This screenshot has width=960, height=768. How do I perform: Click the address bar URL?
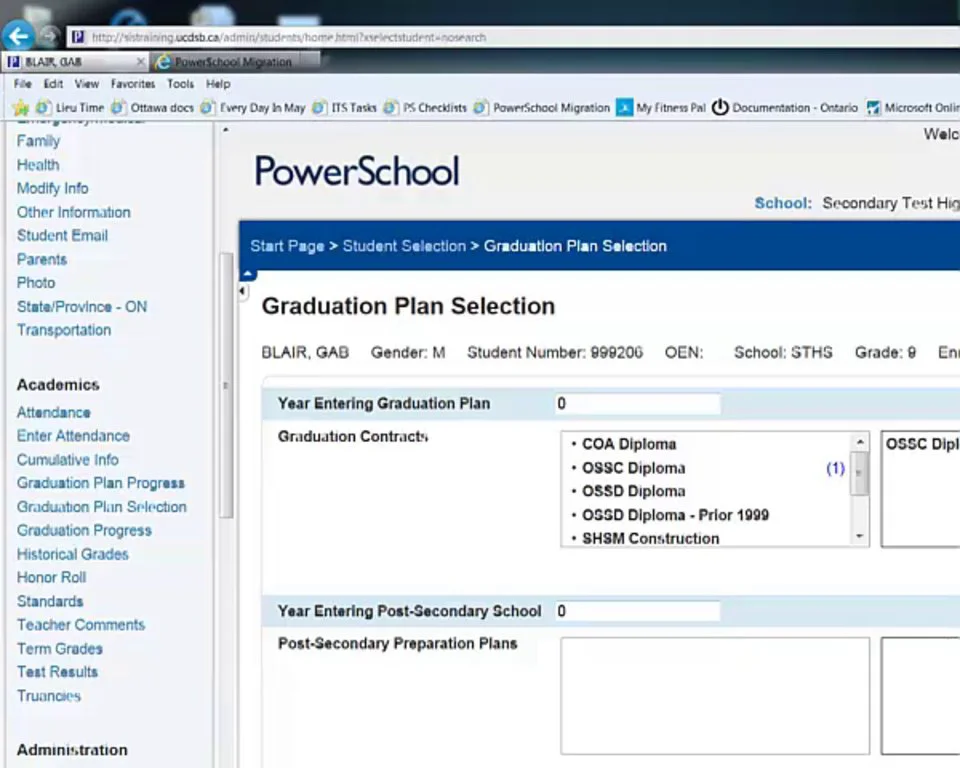[x=289, y=37]
